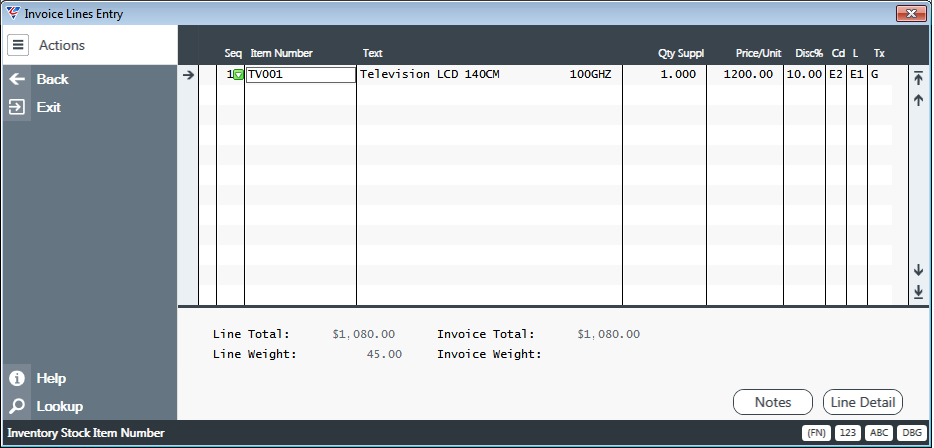Click the Line Total value $1,080.00
This screenshot has height=448, width=934.
click(x=363, y=334)
